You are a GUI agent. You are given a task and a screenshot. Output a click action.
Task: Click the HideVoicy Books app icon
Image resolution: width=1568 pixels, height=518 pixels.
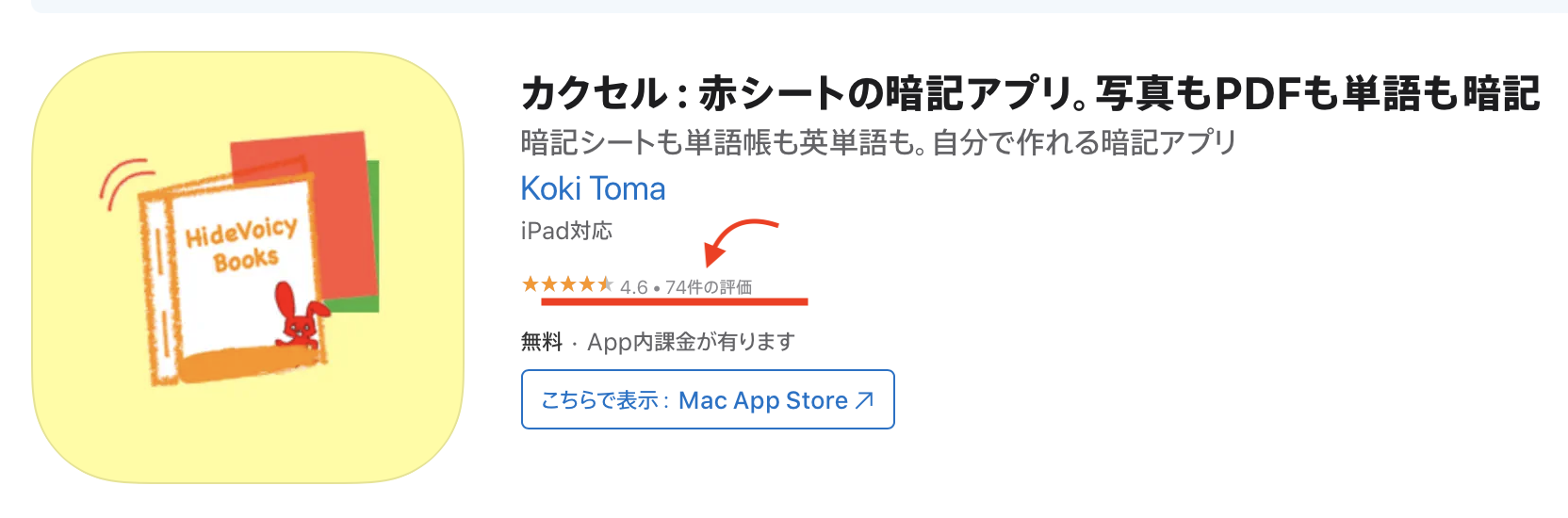tap(247, 267)
